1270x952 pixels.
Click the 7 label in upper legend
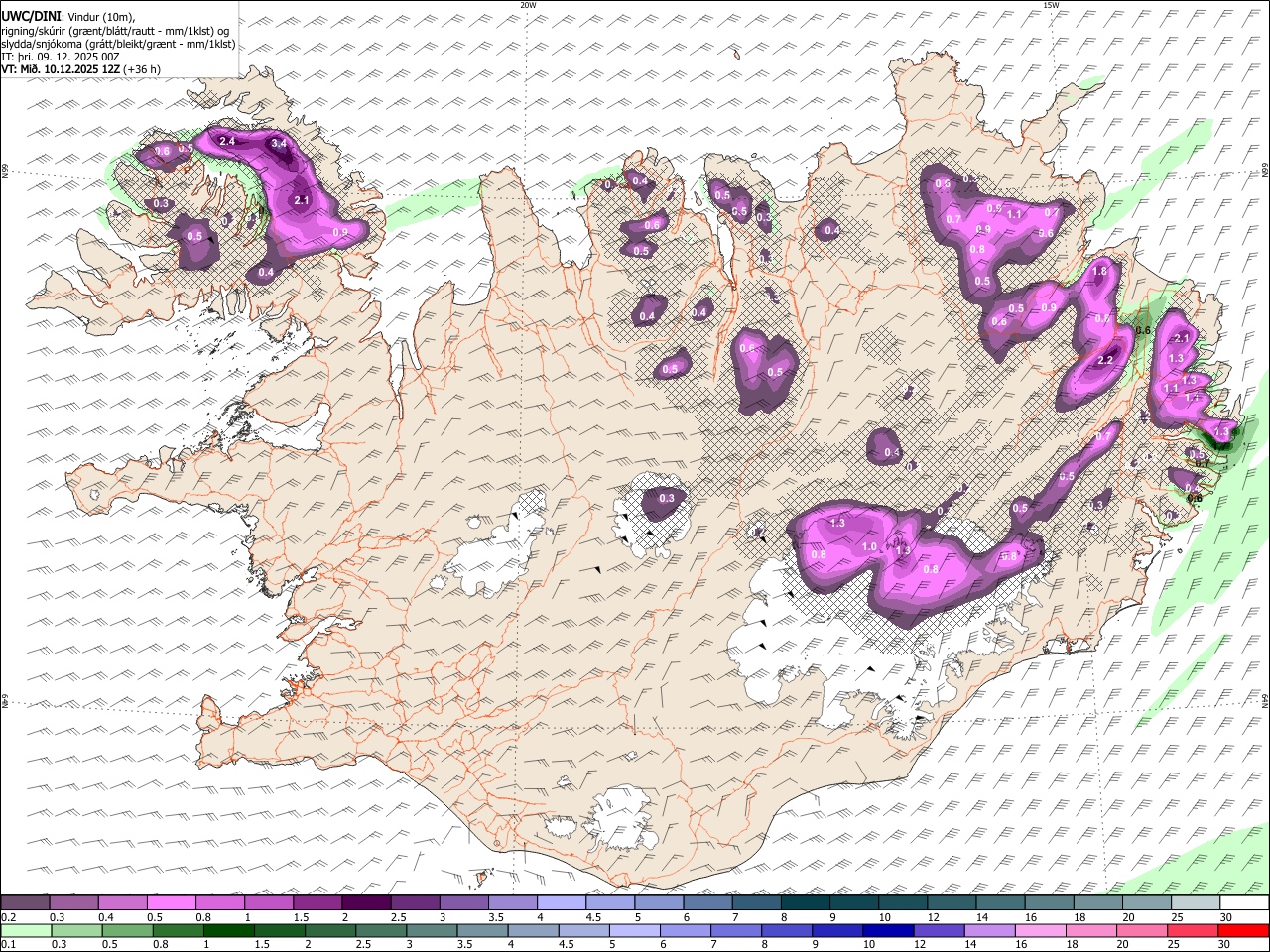click(x=737, y=917)
